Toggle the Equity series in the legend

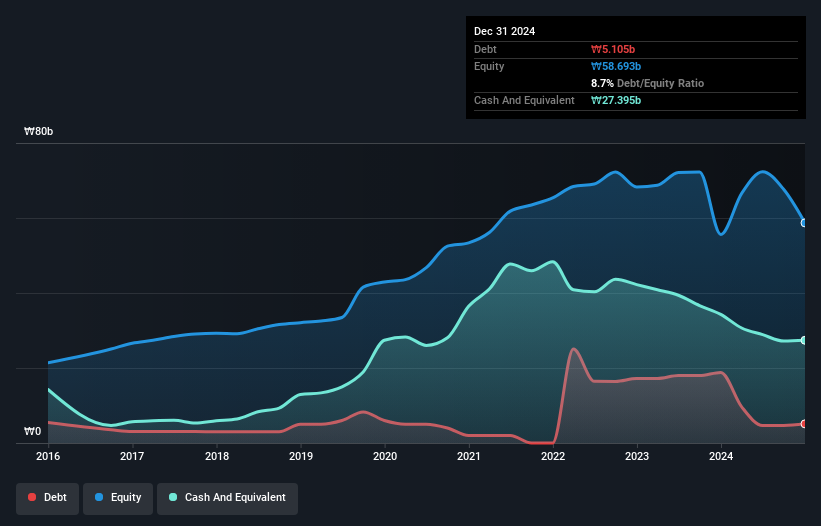[x=118, y=498]
